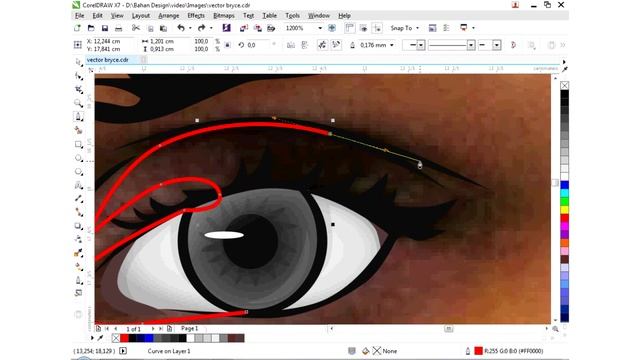Select the Zoom tool in toolbox
This screenshot has height=360, width=640.
click(x=78, y=103)
